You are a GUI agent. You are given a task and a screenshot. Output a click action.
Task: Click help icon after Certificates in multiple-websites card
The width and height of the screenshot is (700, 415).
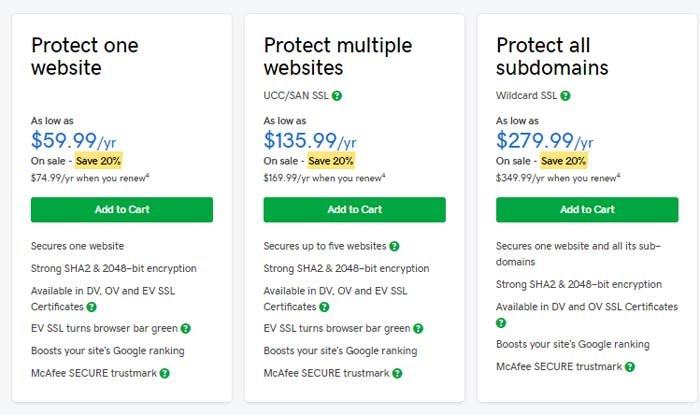tap(325, 307)
